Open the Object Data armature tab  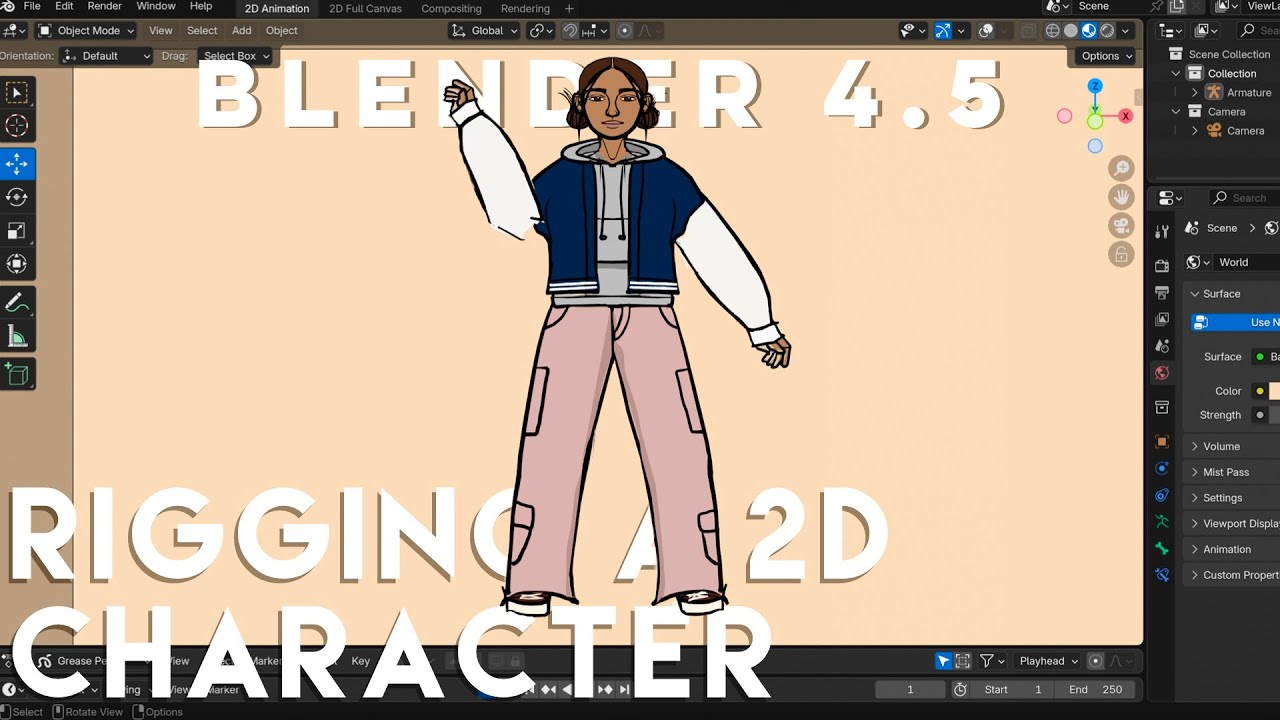tap(1162, 522)
